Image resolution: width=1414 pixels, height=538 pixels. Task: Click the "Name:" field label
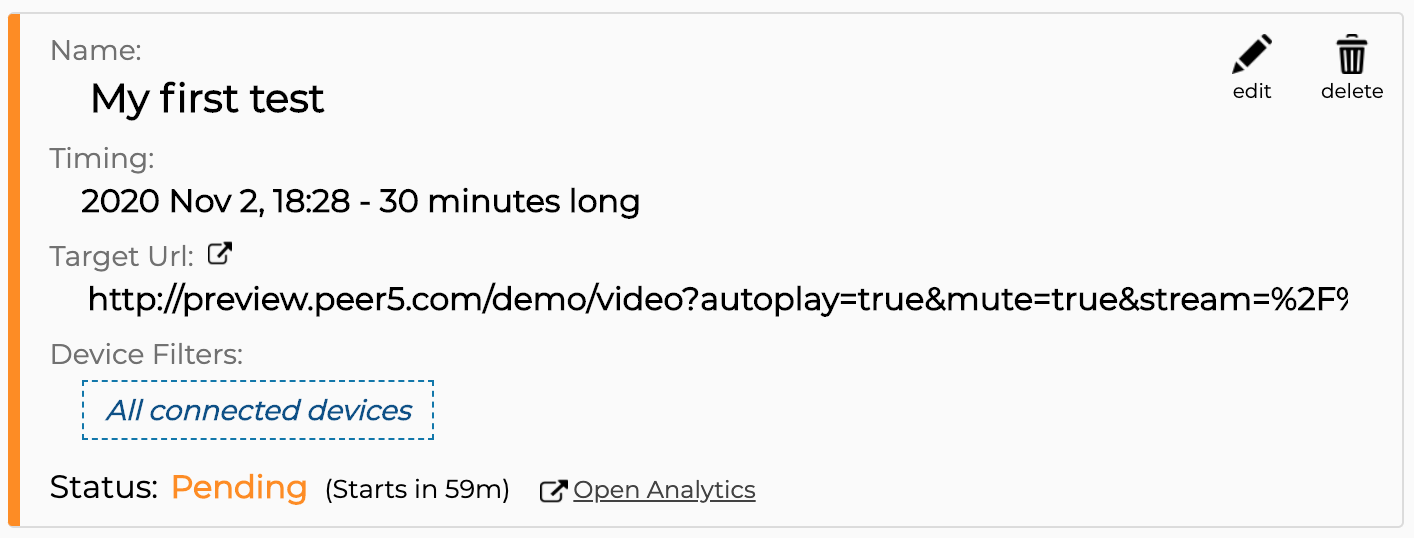[96, 49]
